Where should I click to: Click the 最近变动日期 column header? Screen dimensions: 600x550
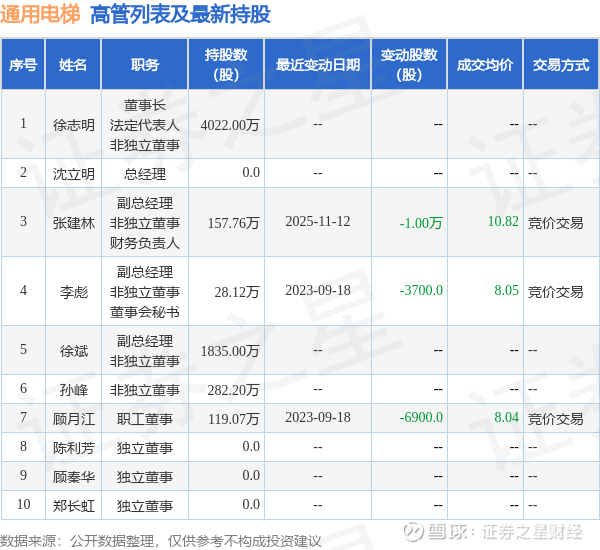[x=318, y=64]
